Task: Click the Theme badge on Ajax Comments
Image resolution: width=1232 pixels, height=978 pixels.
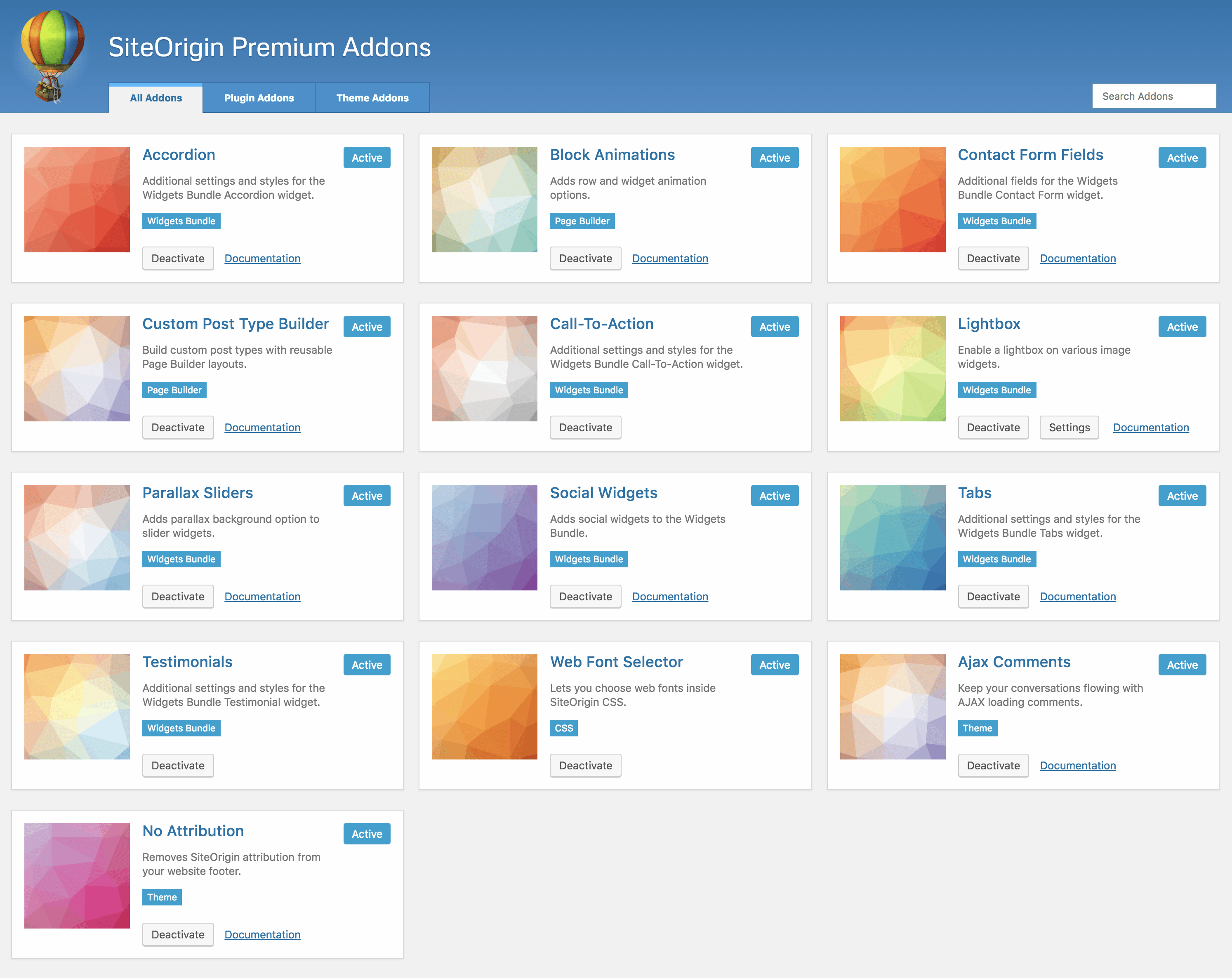Action: (x=977, y=729)
